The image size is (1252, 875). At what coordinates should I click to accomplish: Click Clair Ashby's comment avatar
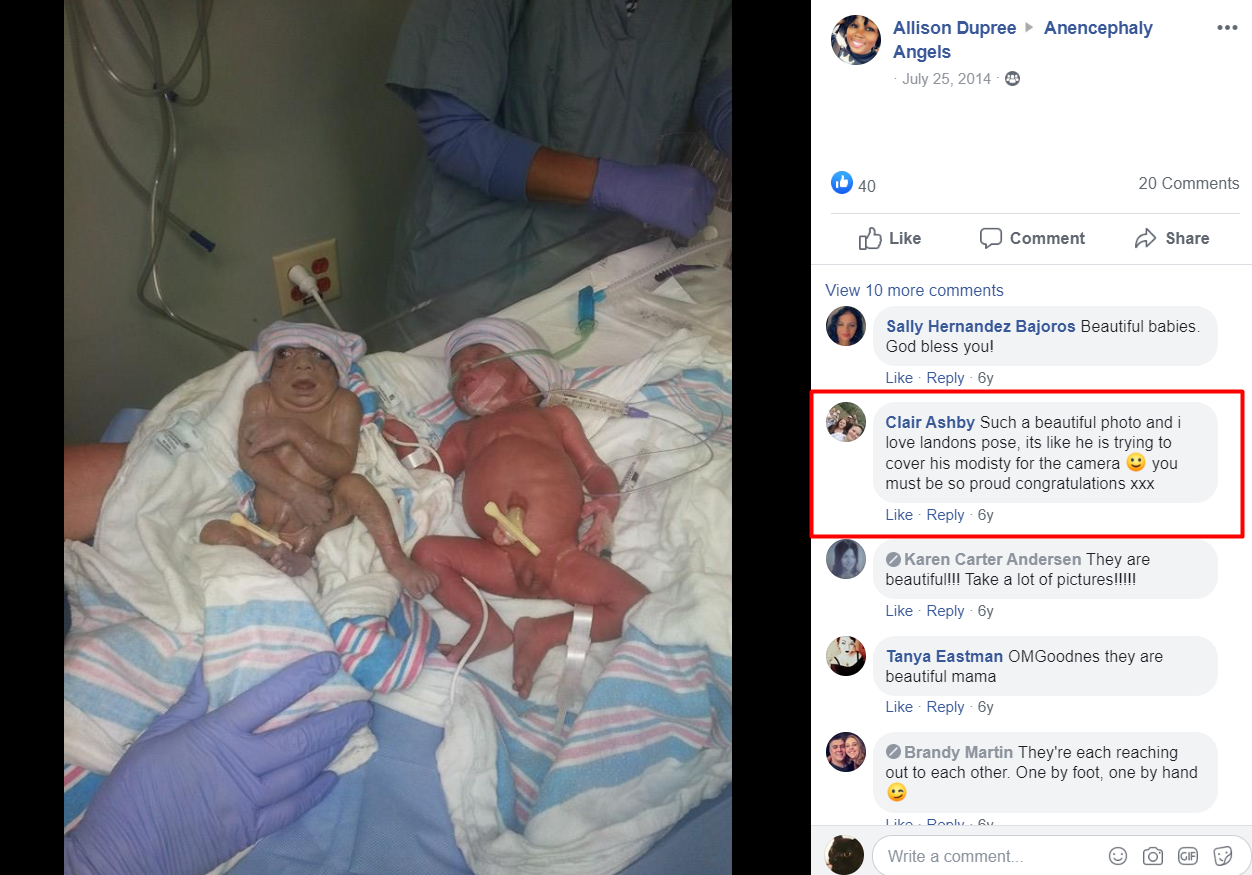pos(846,422)
